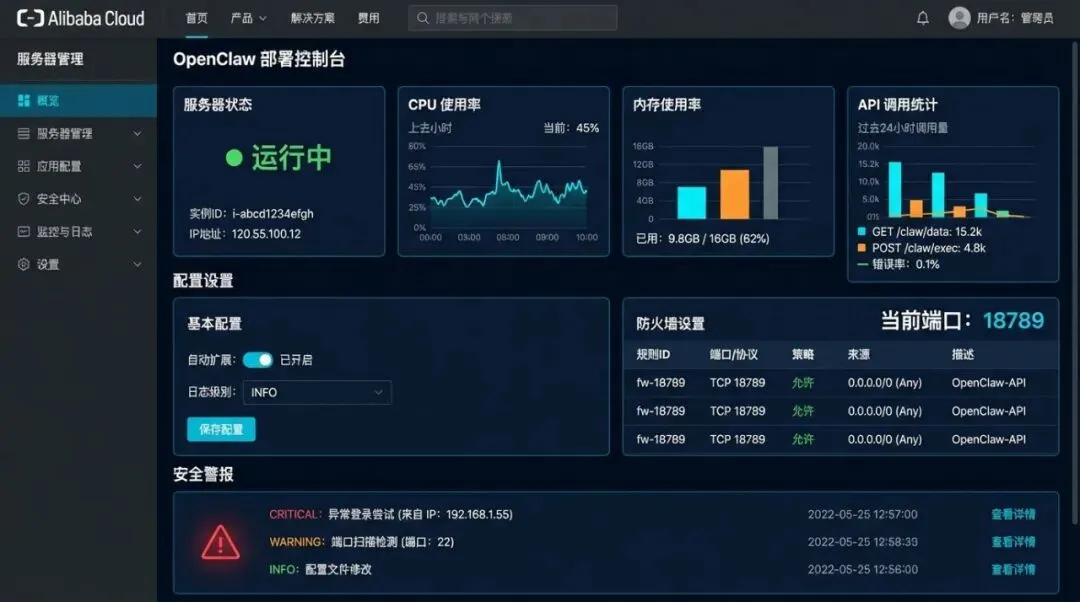
Task: Click the 错误率: 0.1% legend entry
Action: point(898,264)
